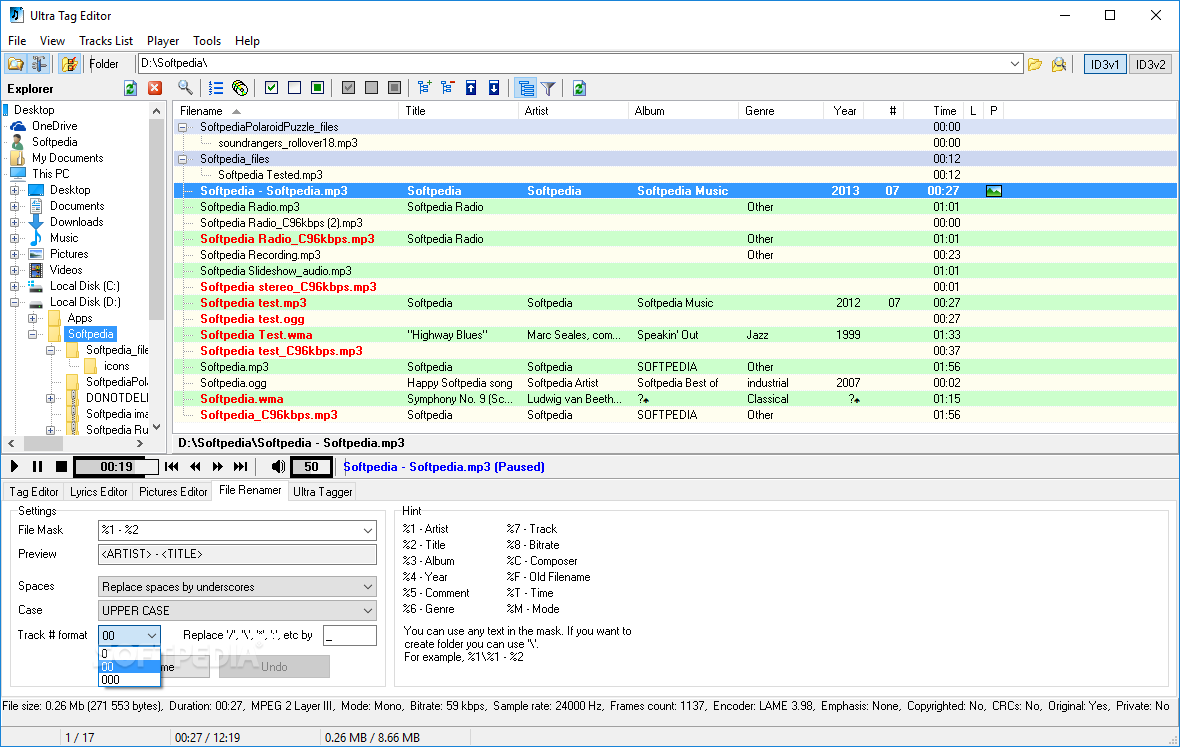Image resolution: width=1180 pixels, height=747 pixels.
Task: Fast forward the current track
Action: pos(218,466)
